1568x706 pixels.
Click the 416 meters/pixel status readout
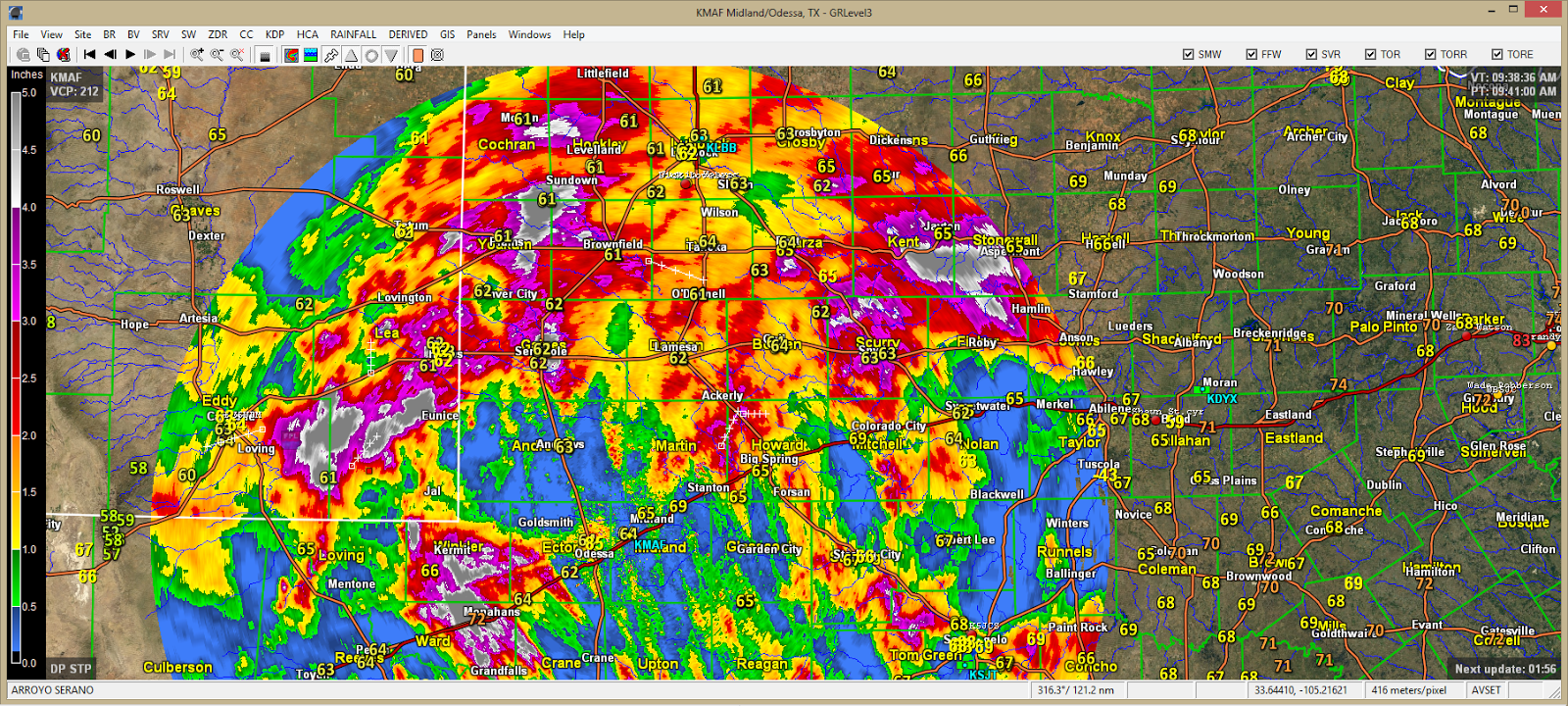coord(1409,690)
